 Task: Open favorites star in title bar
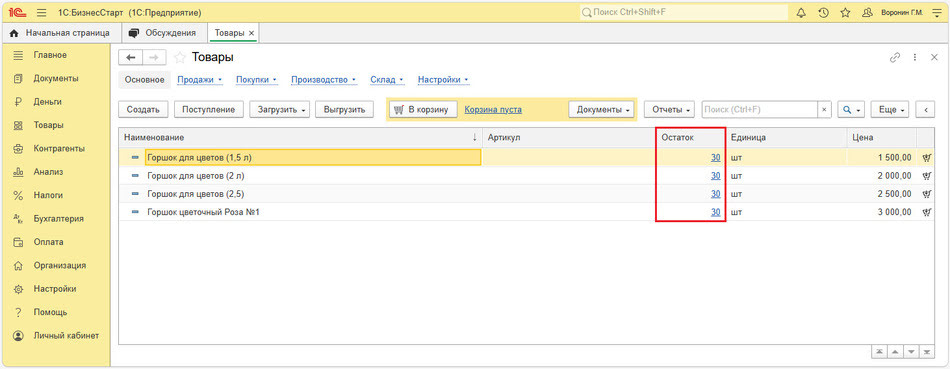845,13
